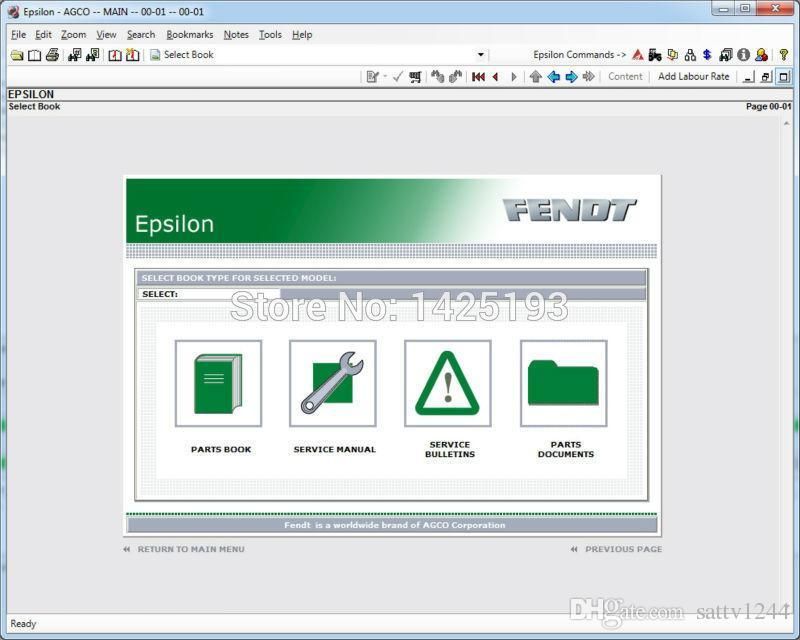
Task: Click the PARTS DOCUMENTS caption text
Action: [x=565, y=450]
